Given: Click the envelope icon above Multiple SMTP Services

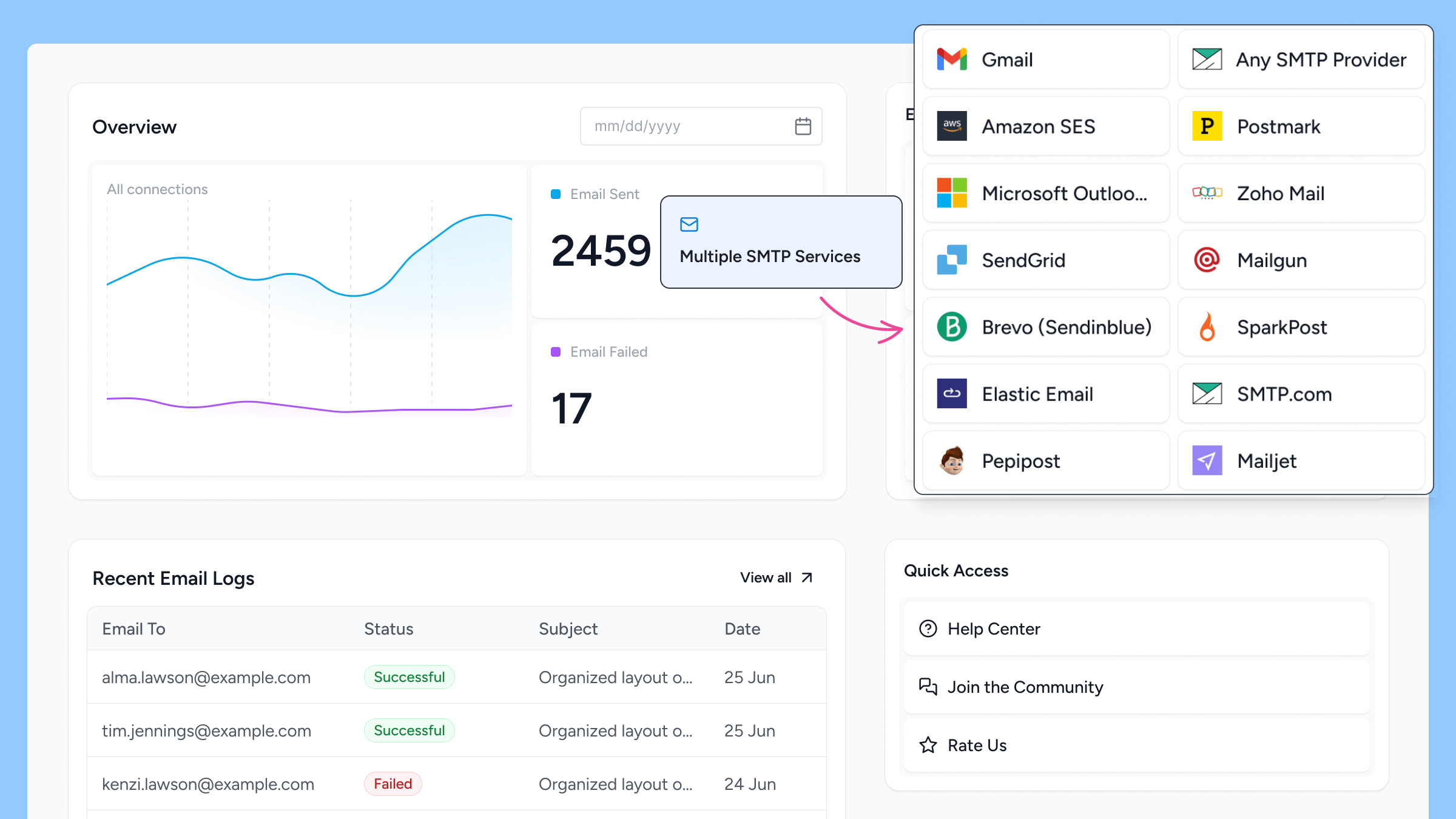Looking at the screenshot, I should tap(689, 224).
